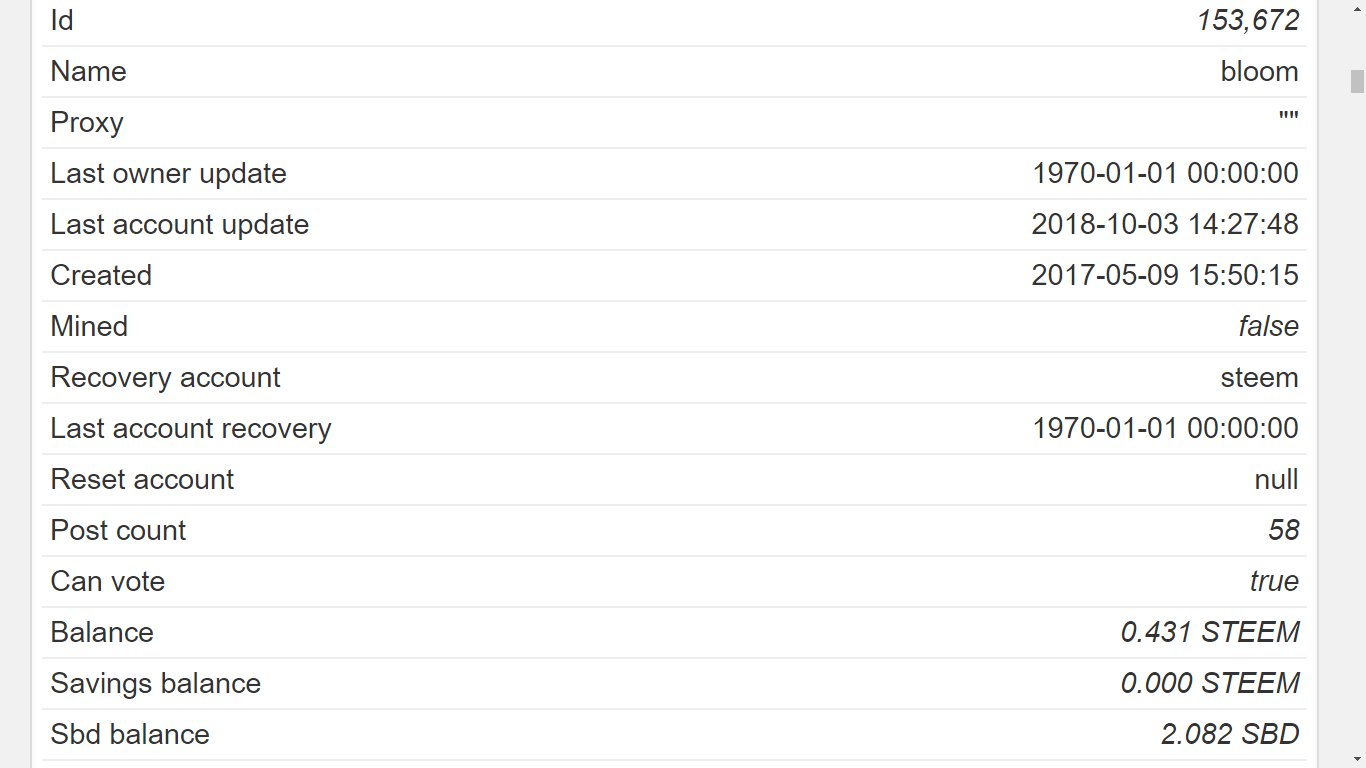This screenshot has width=1366, height=768.
Task: Click the Savings balance row label
Action: [x=155, y=683]
